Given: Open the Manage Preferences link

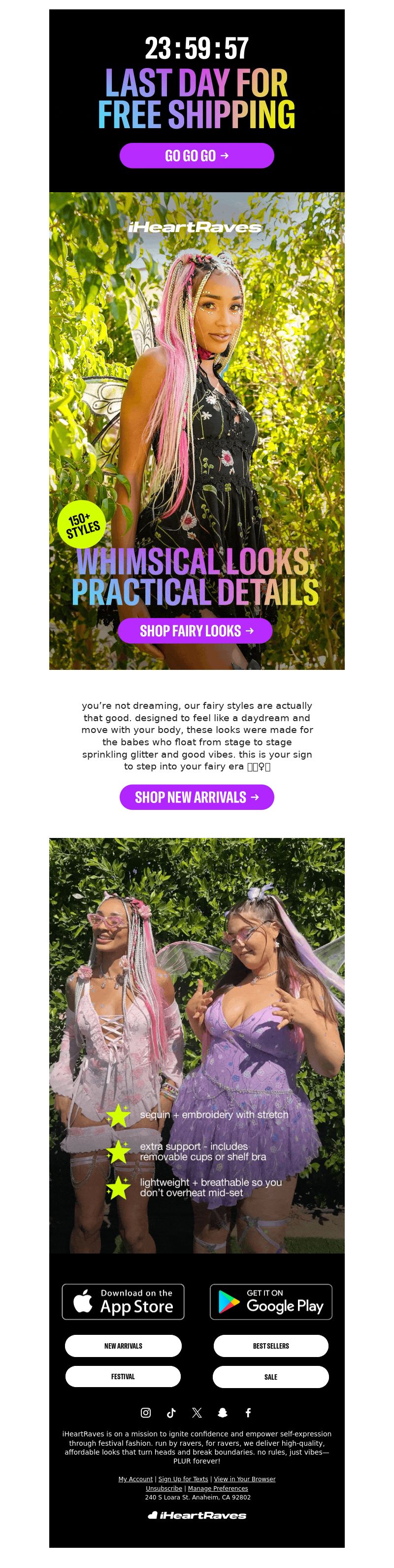Looking at the screenshot, I should (x=218, y=1488).
